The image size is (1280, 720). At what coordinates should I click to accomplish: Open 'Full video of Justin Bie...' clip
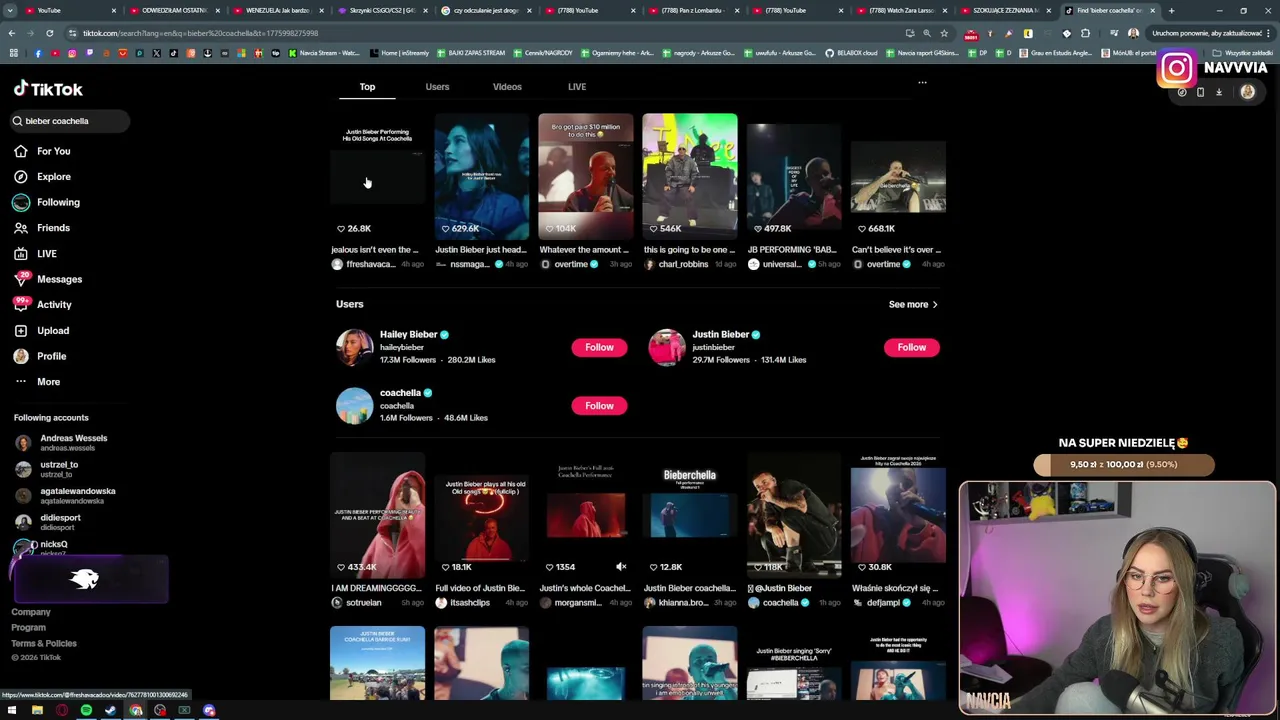[481, 515]
